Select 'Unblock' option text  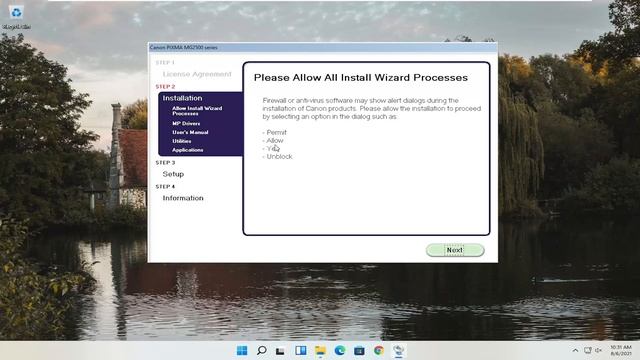point(279,156)
